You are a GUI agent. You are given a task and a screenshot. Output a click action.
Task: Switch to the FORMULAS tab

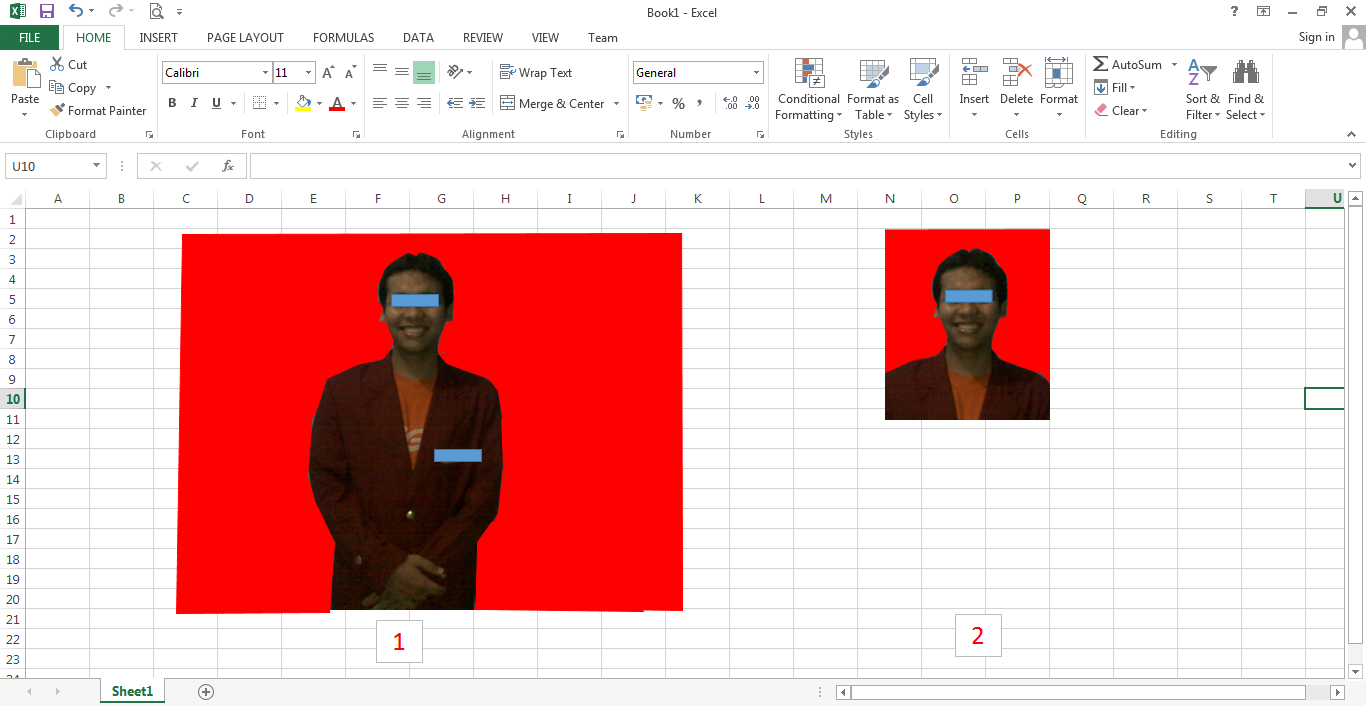click(343, 38)
